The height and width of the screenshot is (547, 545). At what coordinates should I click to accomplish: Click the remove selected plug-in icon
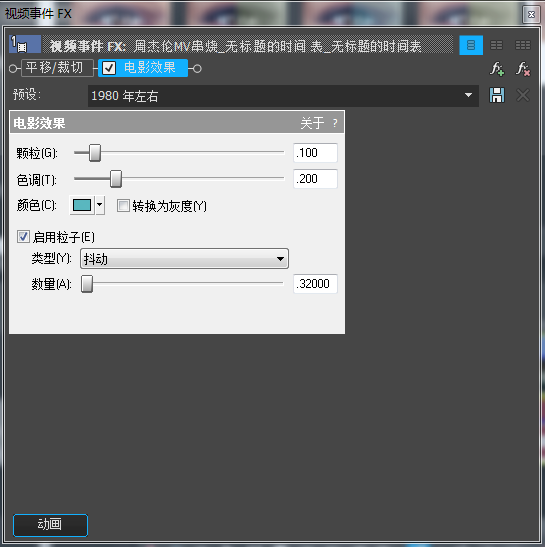523,69
